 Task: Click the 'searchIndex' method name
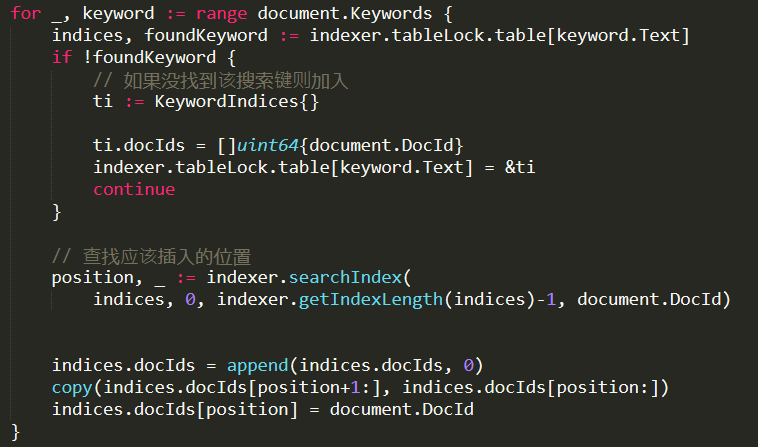345,277
